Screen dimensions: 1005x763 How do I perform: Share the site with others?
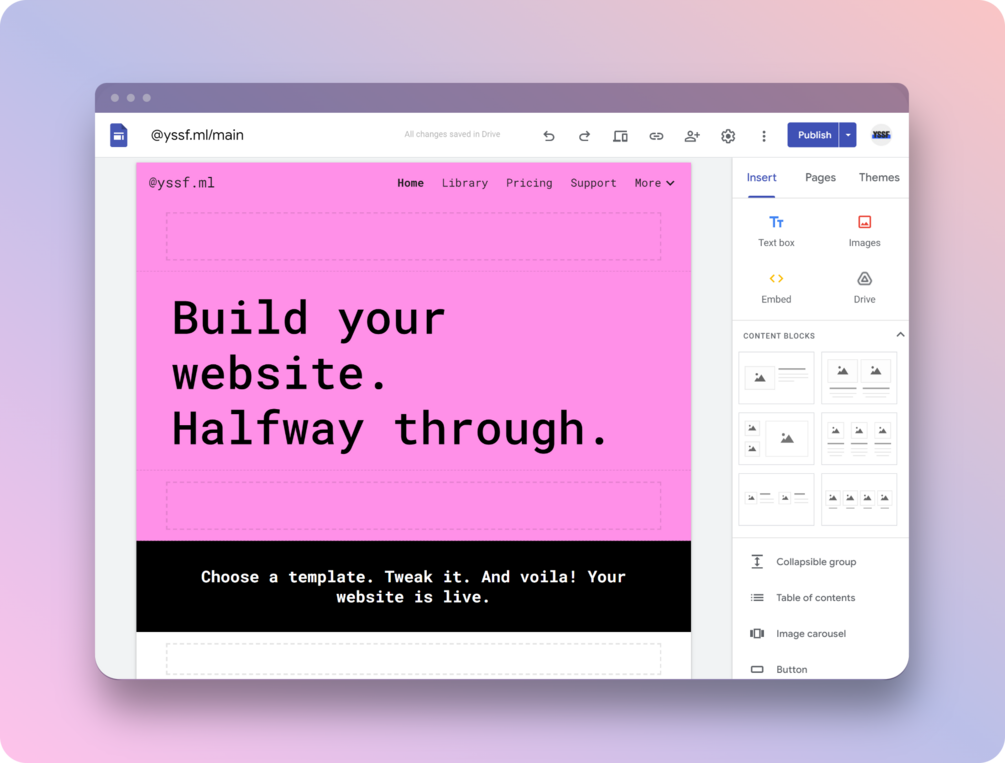692,135
